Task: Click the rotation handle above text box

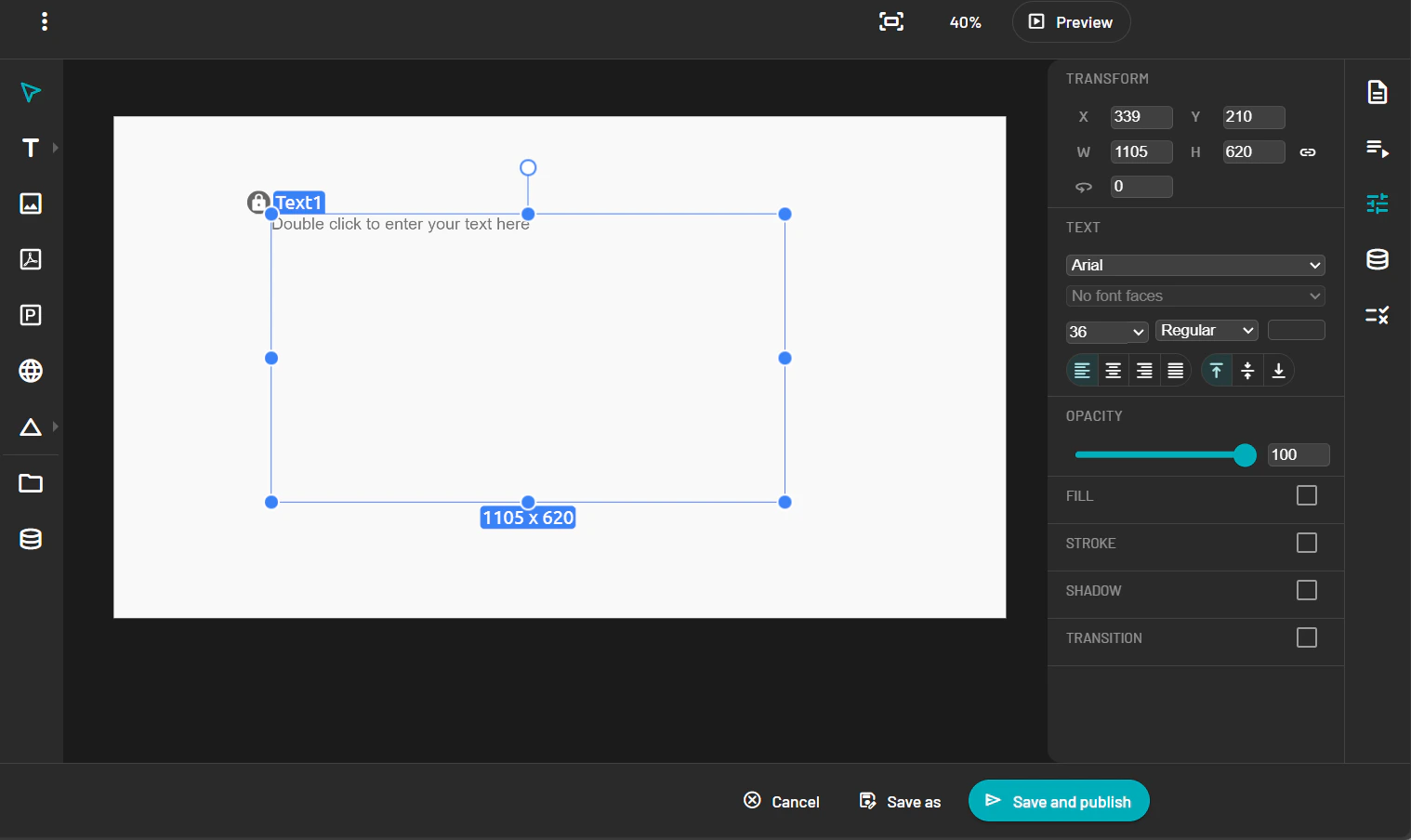Action: click(x=528, y=167)
